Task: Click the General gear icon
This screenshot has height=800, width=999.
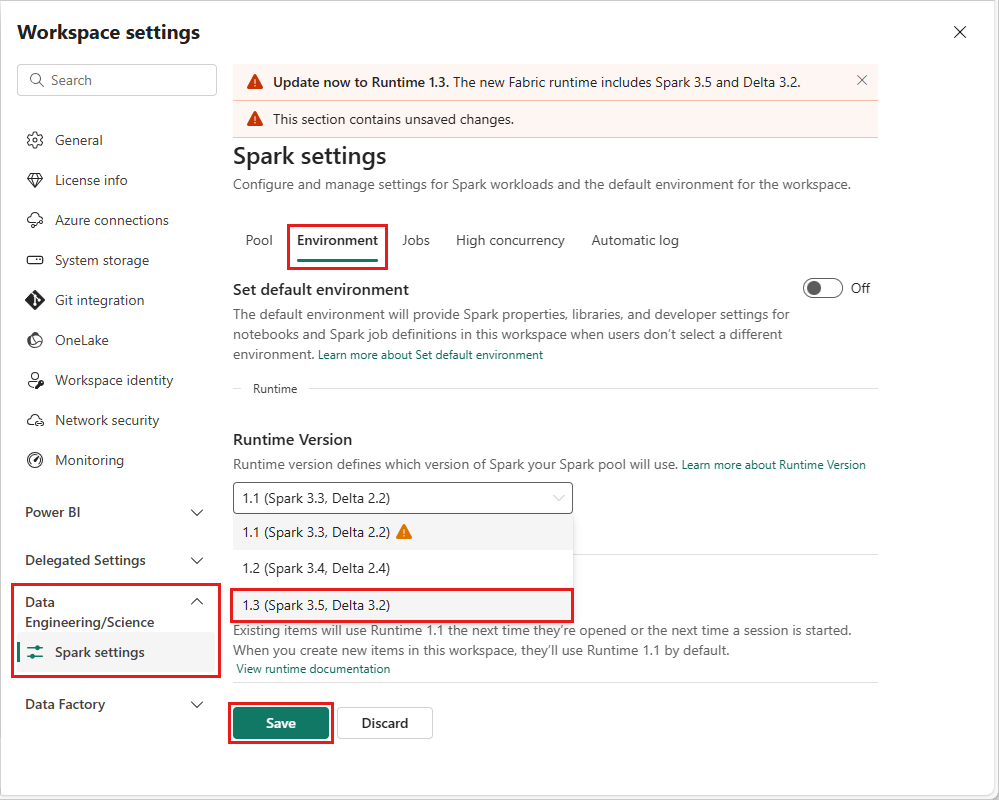Action: (36, 140)
